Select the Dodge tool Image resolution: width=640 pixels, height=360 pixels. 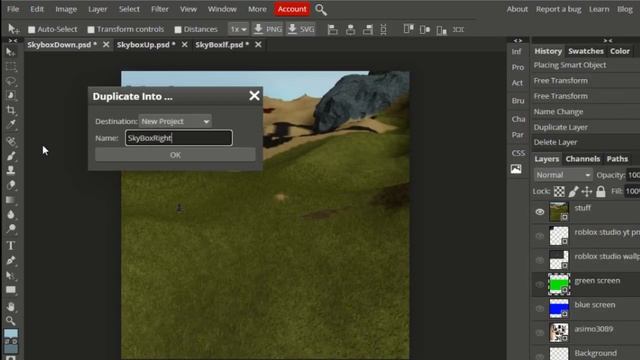[x=11, y=229]
